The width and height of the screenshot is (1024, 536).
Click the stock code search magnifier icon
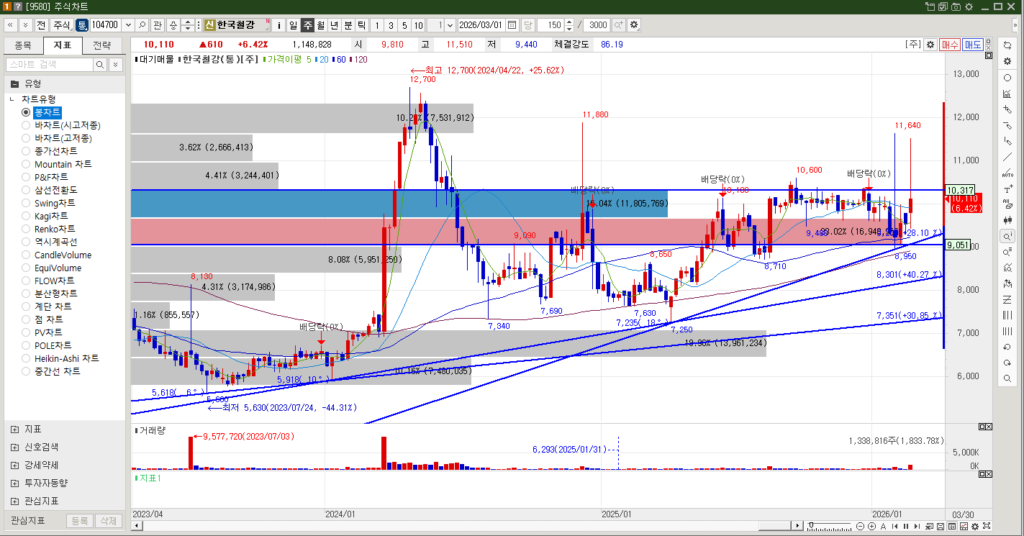142,24
